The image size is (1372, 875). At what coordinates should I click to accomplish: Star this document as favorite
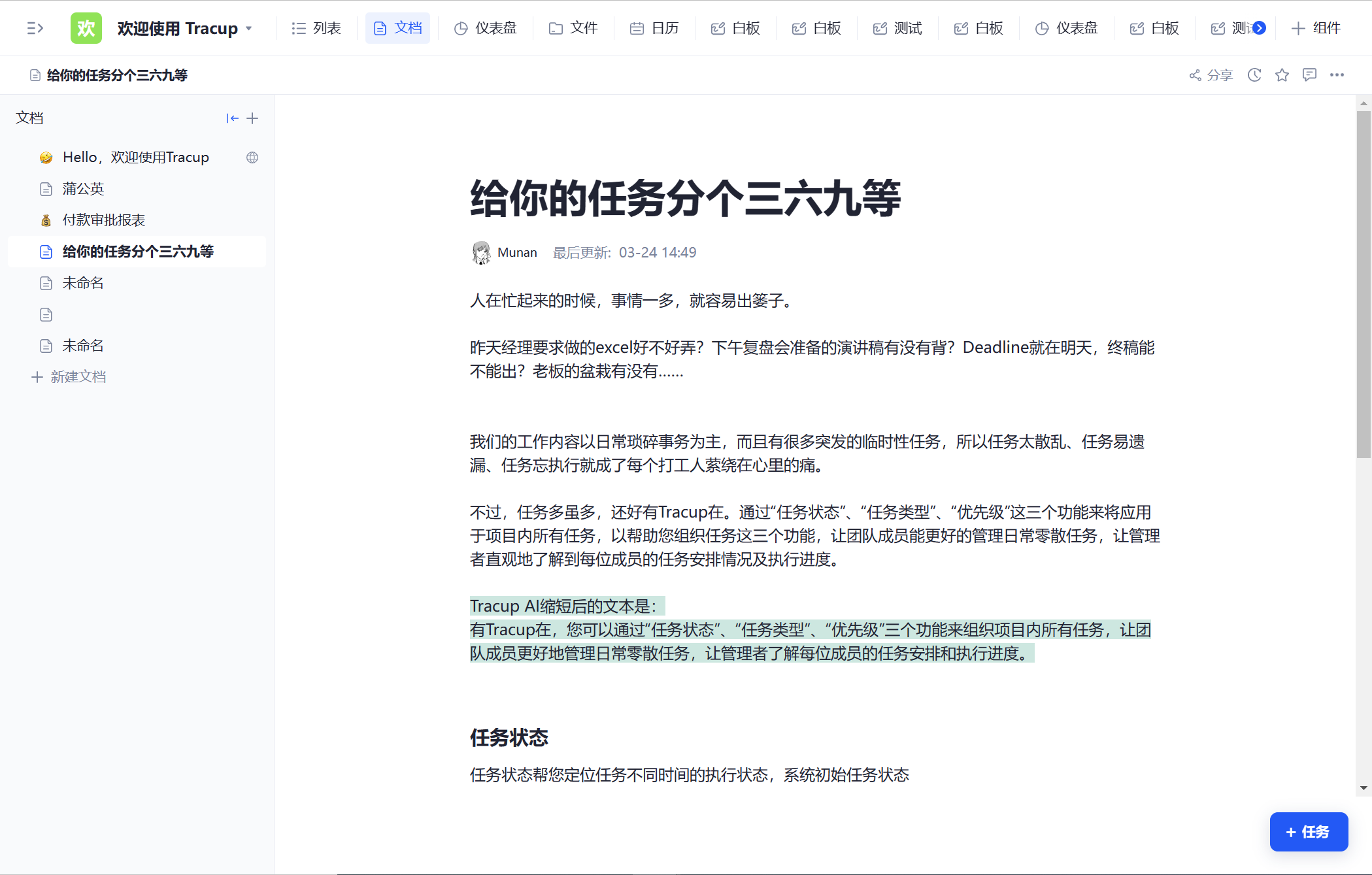coord(1282,75)
